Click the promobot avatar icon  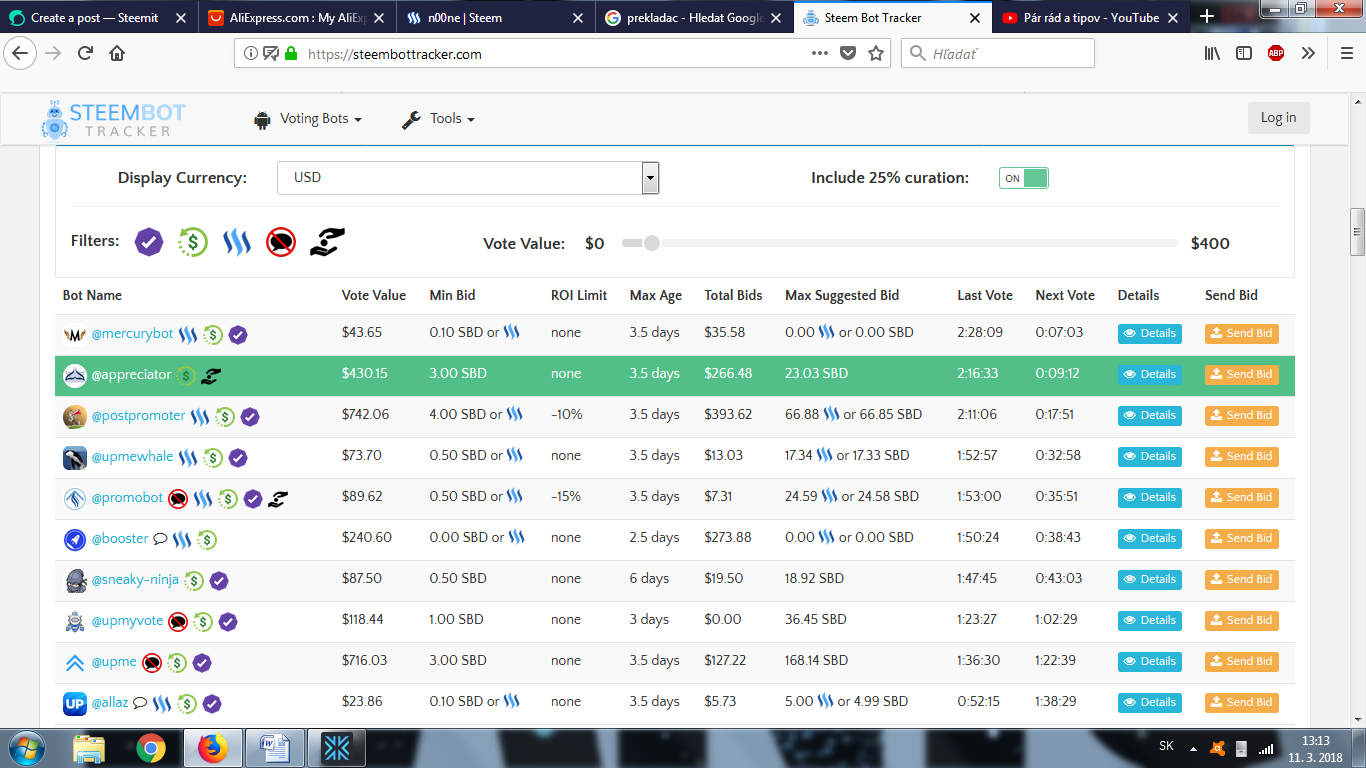74,498
